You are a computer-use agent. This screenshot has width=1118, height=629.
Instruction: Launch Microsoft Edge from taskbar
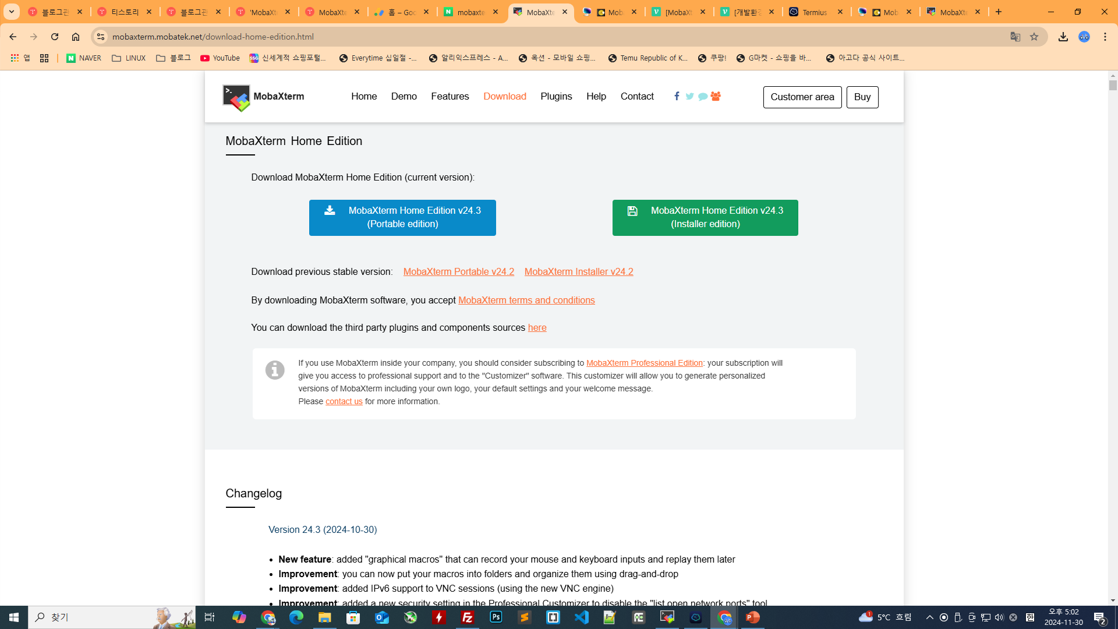coord(296,618)
